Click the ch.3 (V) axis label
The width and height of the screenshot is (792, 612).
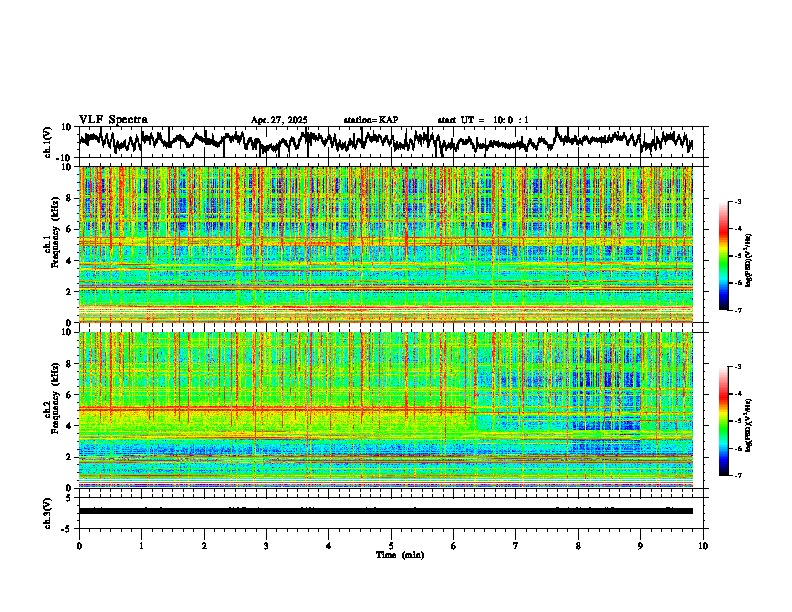click(48, 513)
